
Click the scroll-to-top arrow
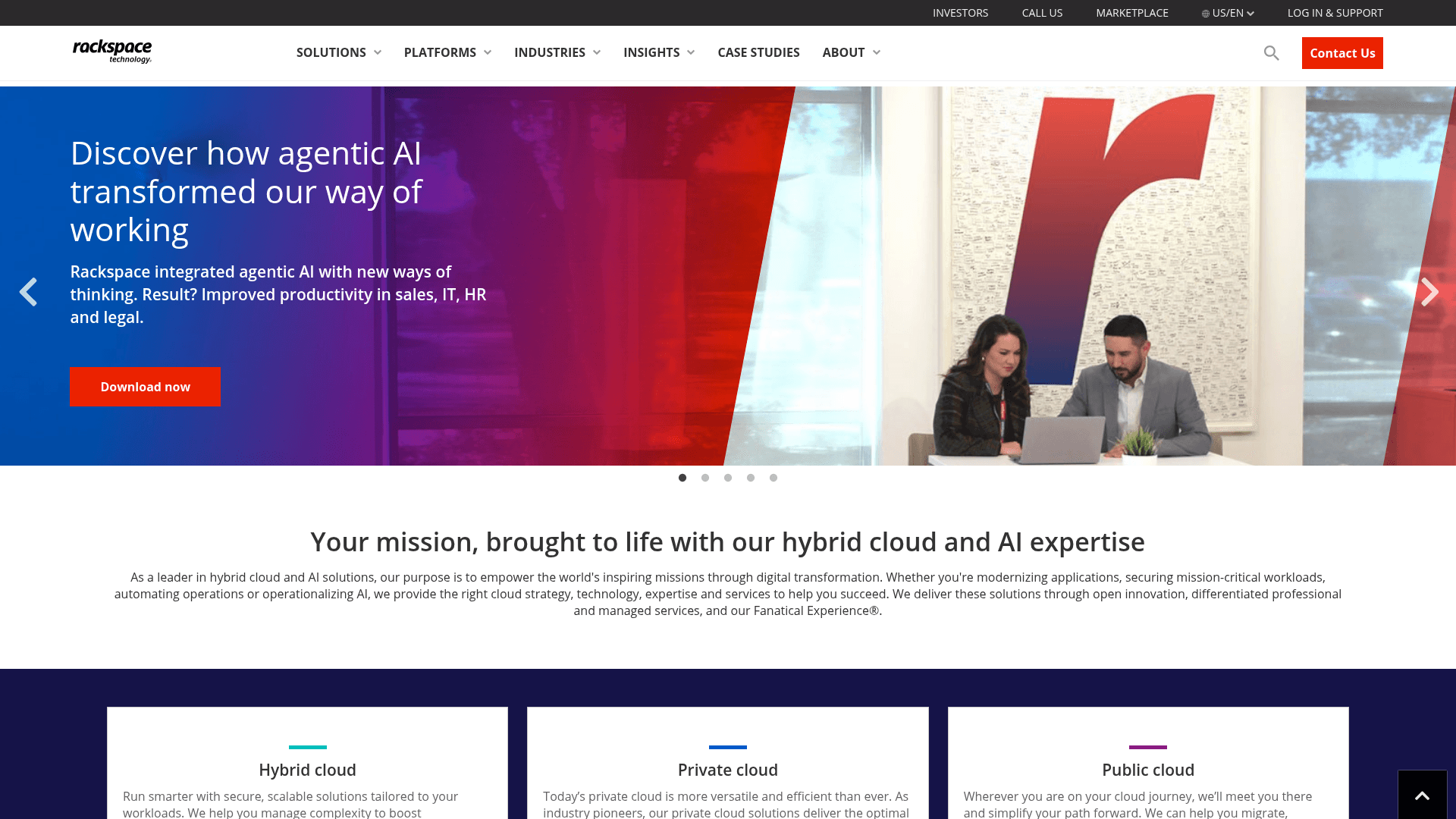[1421, 794]
